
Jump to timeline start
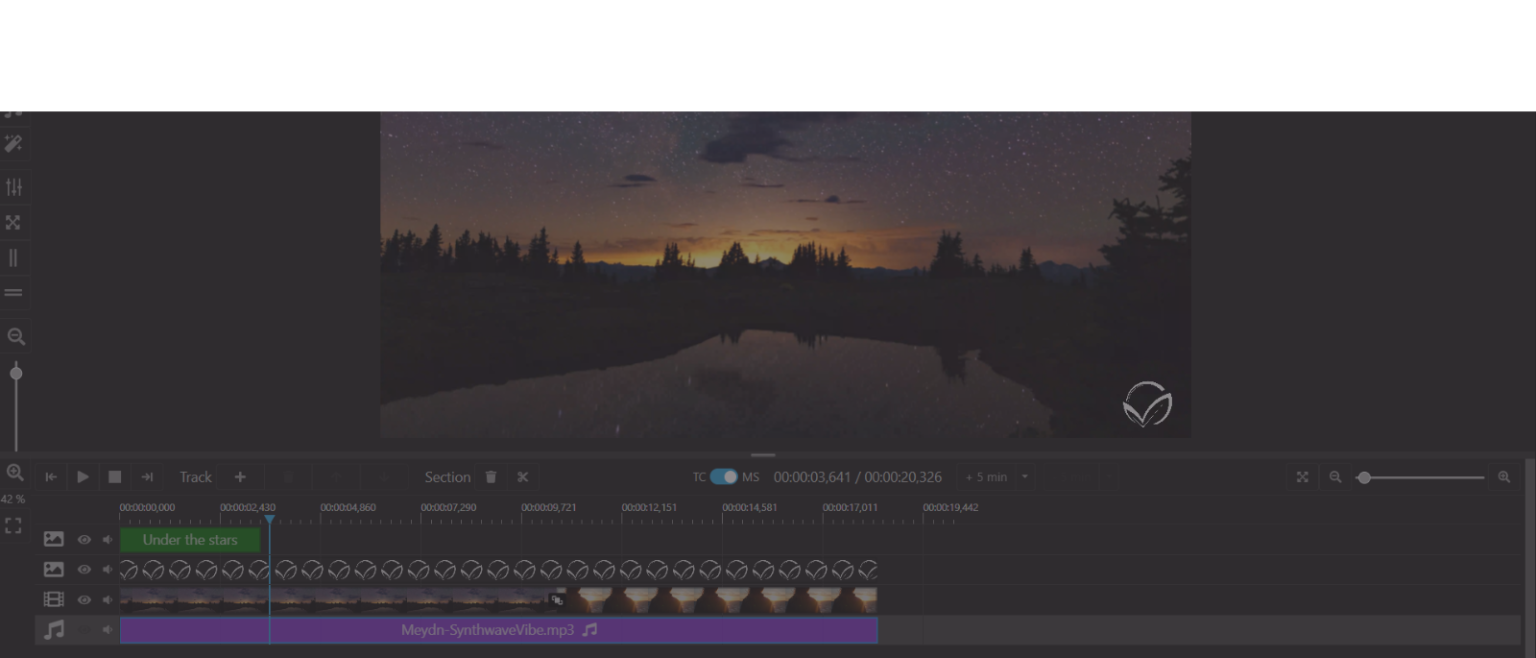pos(51,477)
